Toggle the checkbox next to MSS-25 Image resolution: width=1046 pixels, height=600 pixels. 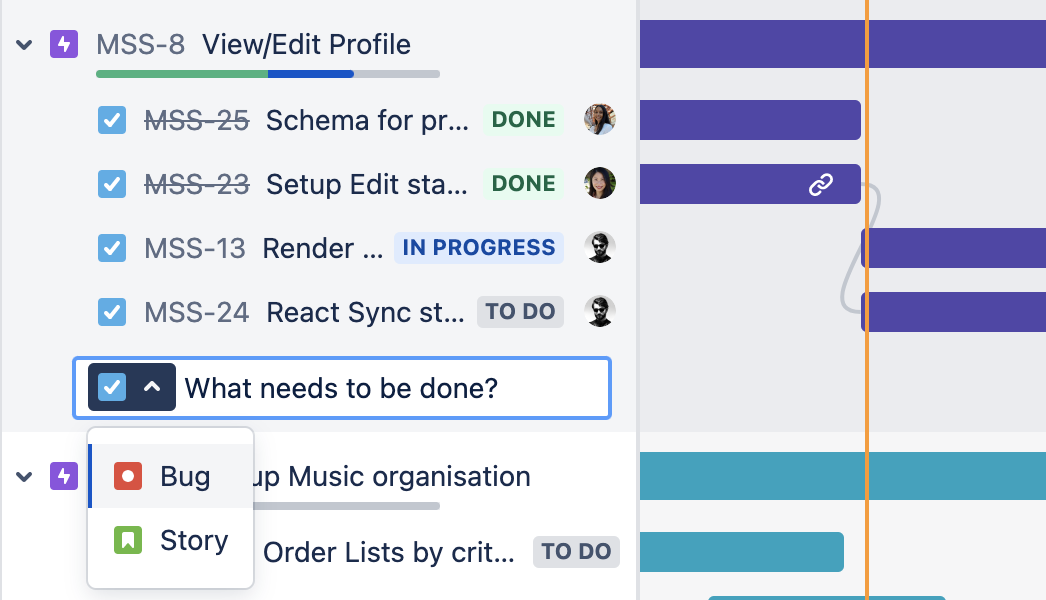pos(112,119)
